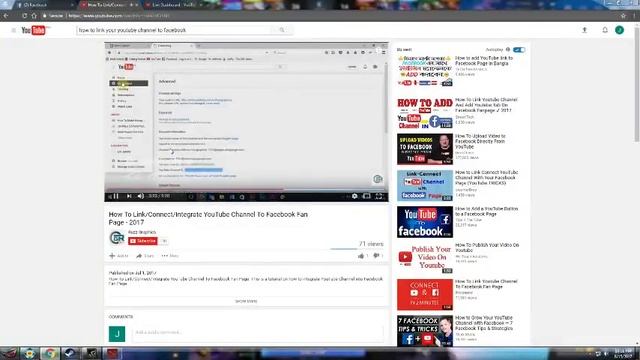Image resolution: width=640 pixels, height=360 pixels.
Task: Expand description with Show more
Action: [x=246, y=301]
